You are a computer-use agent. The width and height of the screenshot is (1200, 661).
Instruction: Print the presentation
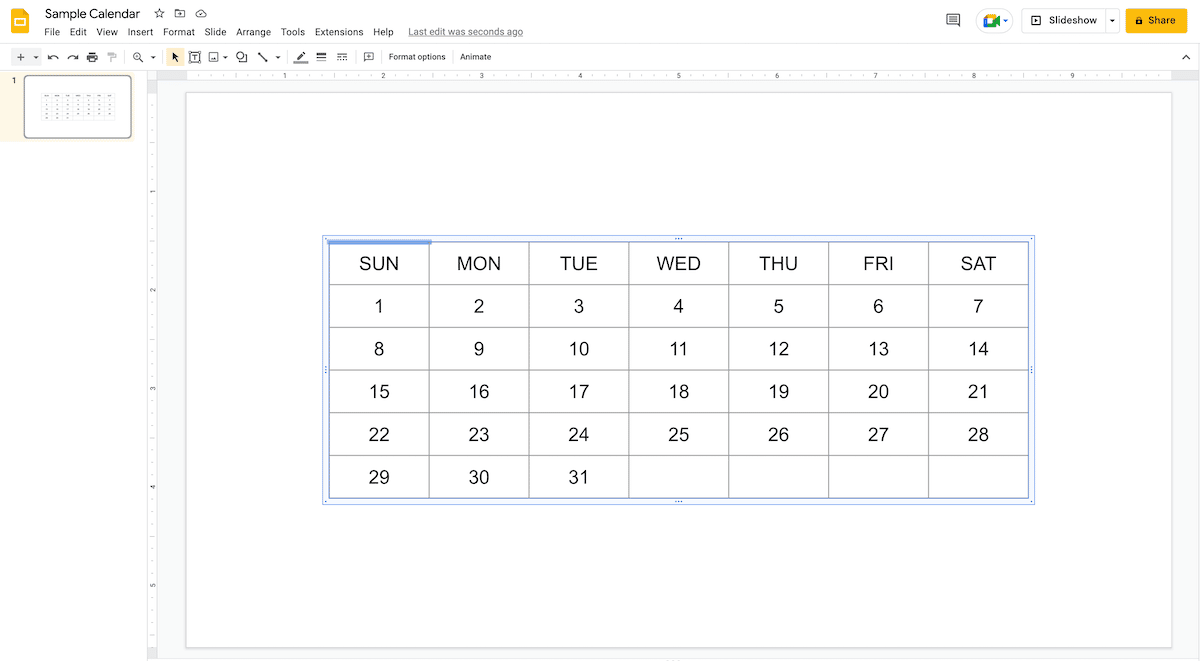92,57
